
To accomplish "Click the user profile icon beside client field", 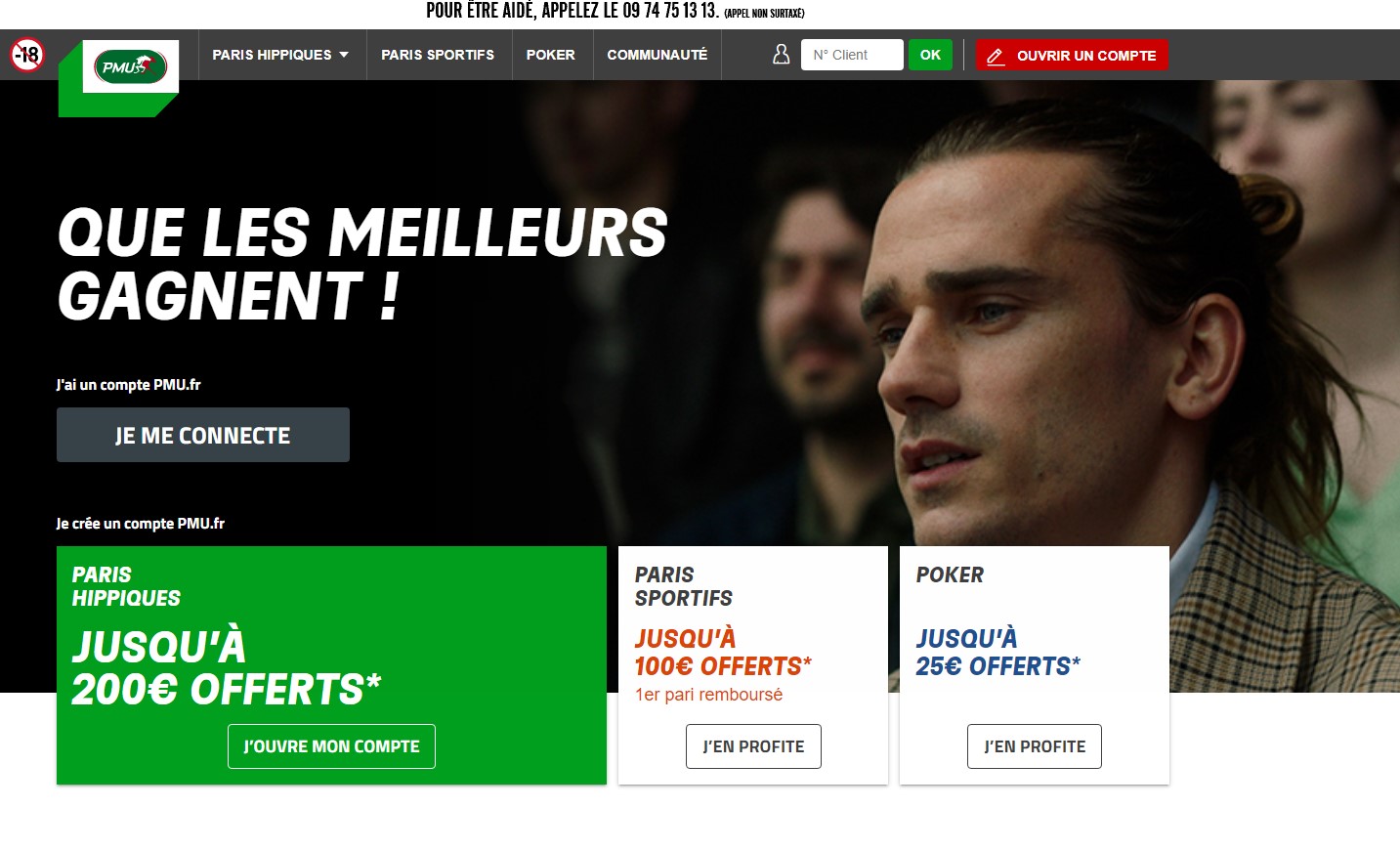I will click(781, 55).
